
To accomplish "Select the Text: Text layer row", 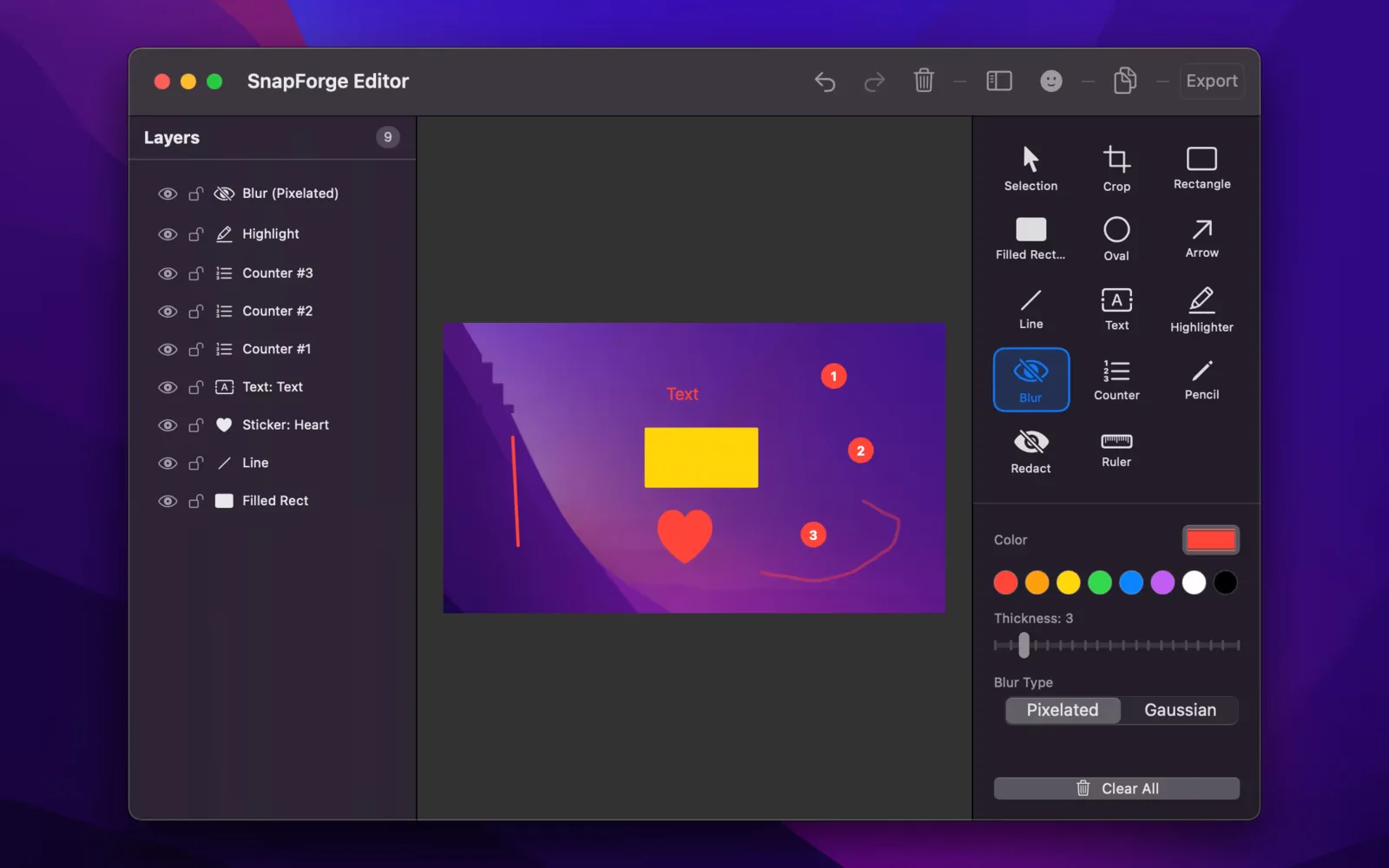I will (x=273, y=387).
